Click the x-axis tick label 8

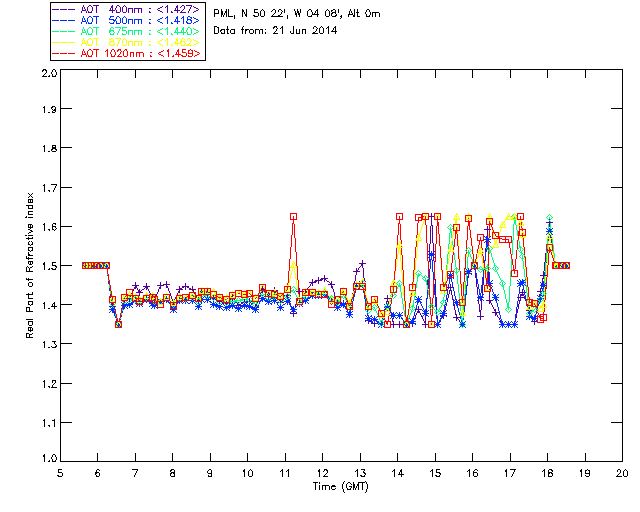pyautogui.click(x=173, y=473)
